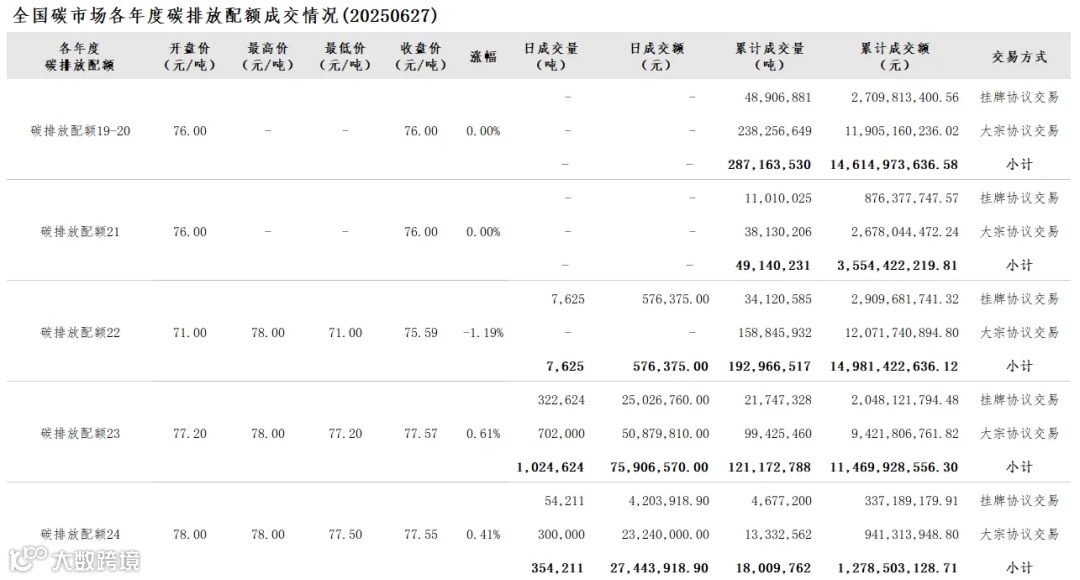Select the 日成交量 column header
The height and width of the screenshot is (580, 1080).
pos(552,56)
